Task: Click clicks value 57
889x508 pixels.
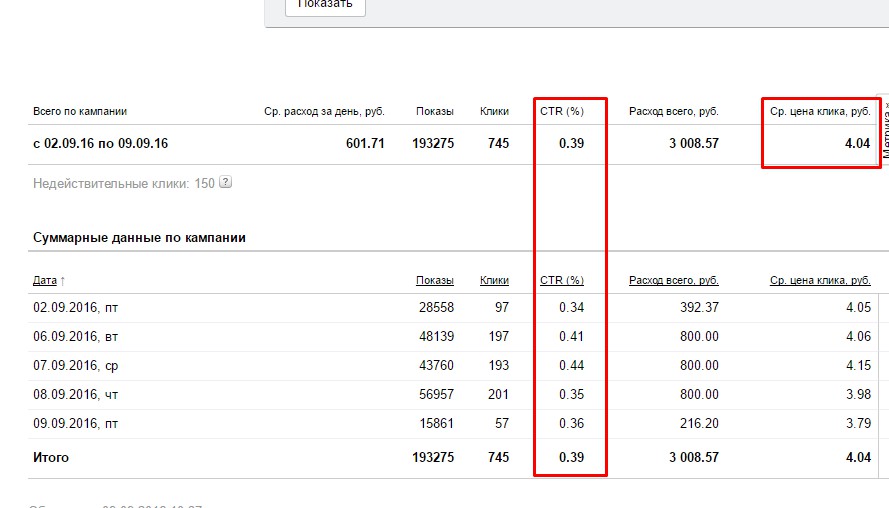Action: pyautogui.click(x=502, y=424)
